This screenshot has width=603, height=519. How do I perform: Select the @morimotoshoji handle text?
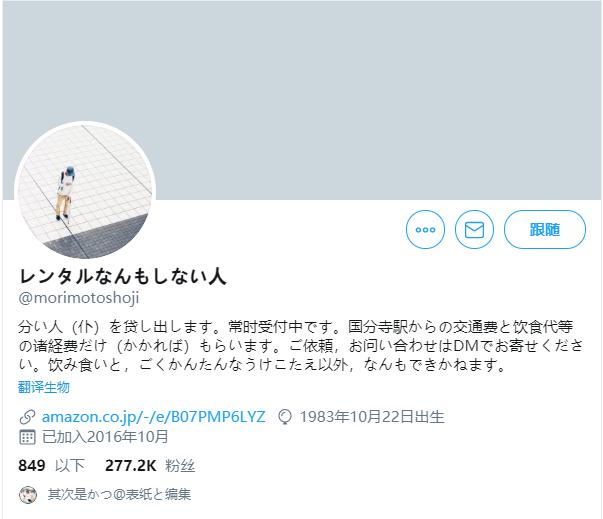(78, 298)
